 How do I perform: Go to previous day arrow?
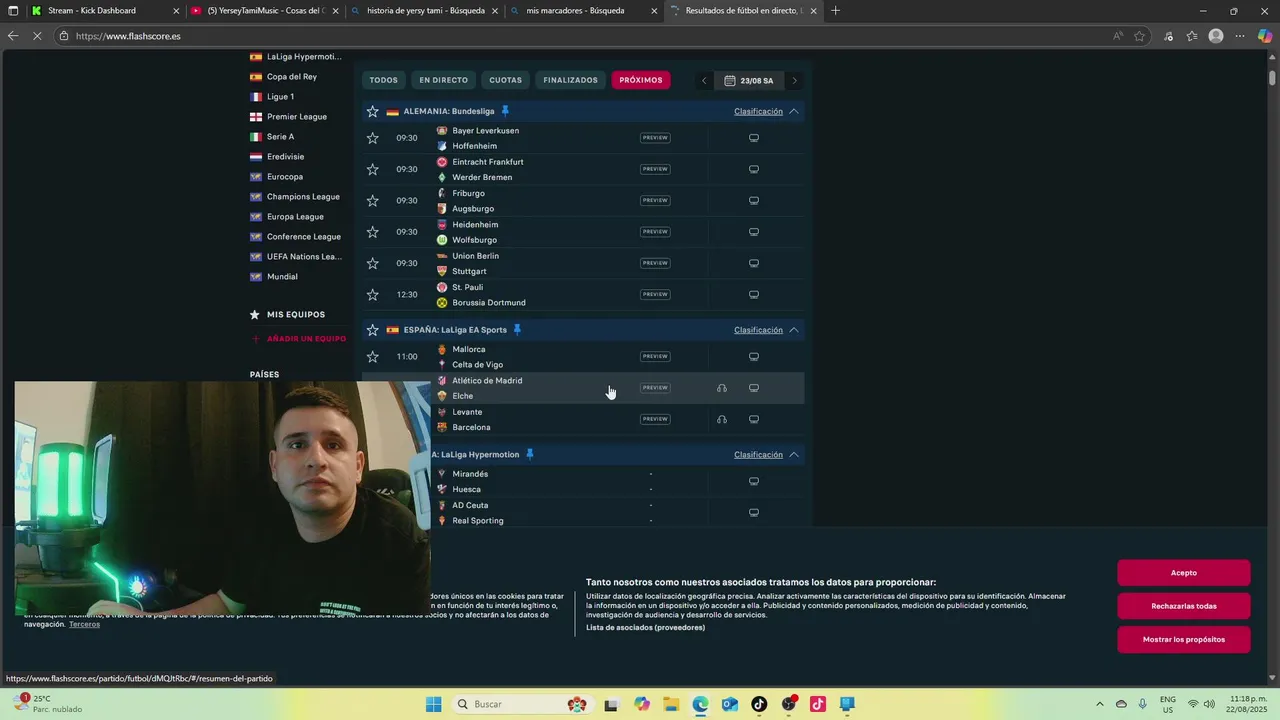704,81
